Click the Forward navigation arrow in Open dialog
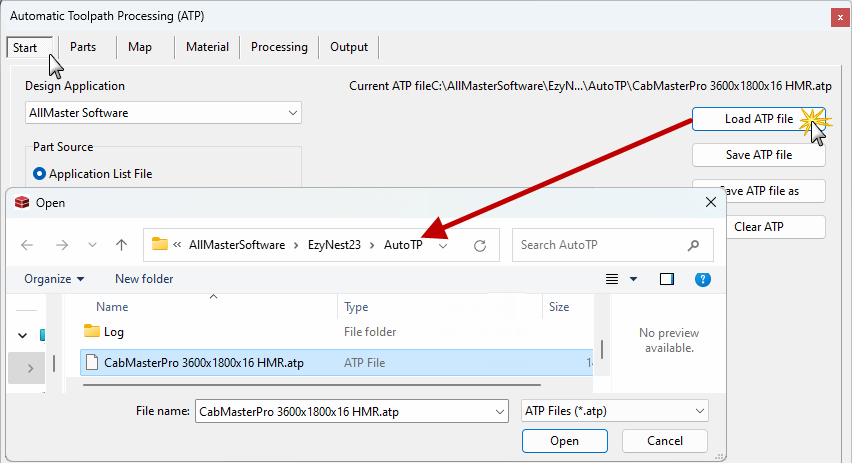The width and height of the screenshot is (852, 463). pos(61,245)
